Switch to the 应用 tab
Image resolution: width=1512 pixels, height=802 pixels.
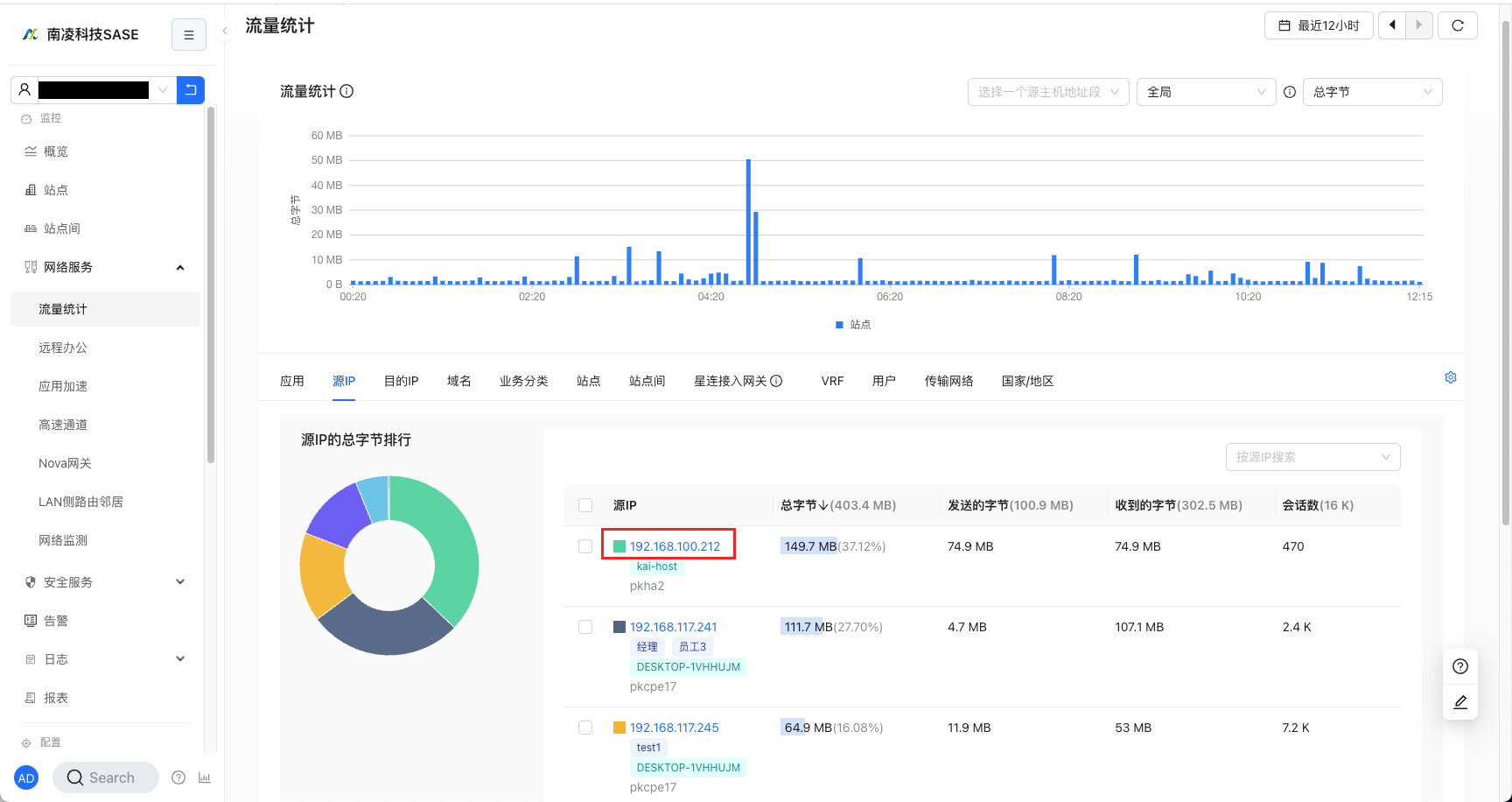pyautogui.click(x=292, y=381)
